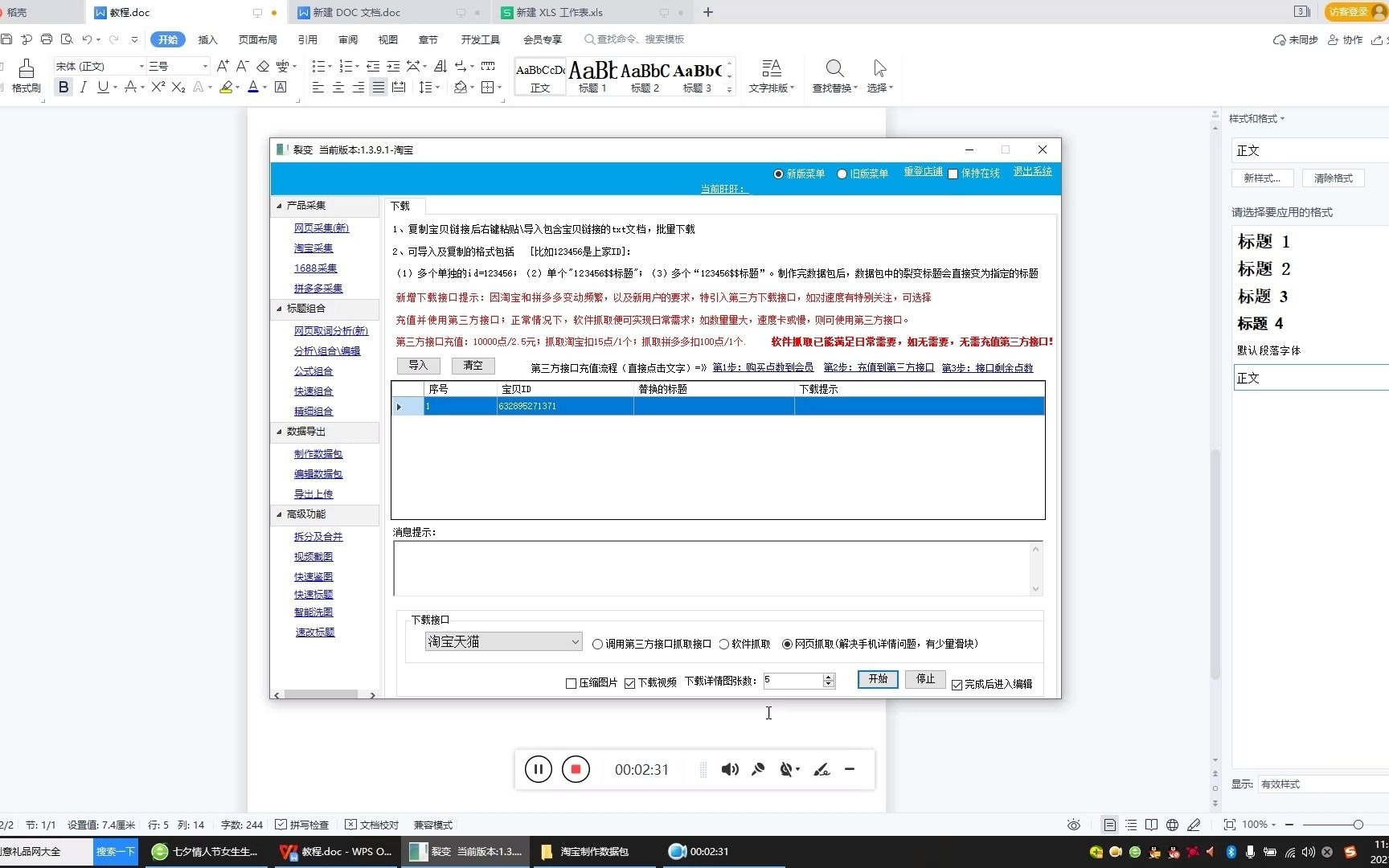Align text left
1389x868 pixels.
tap(318, 87)
